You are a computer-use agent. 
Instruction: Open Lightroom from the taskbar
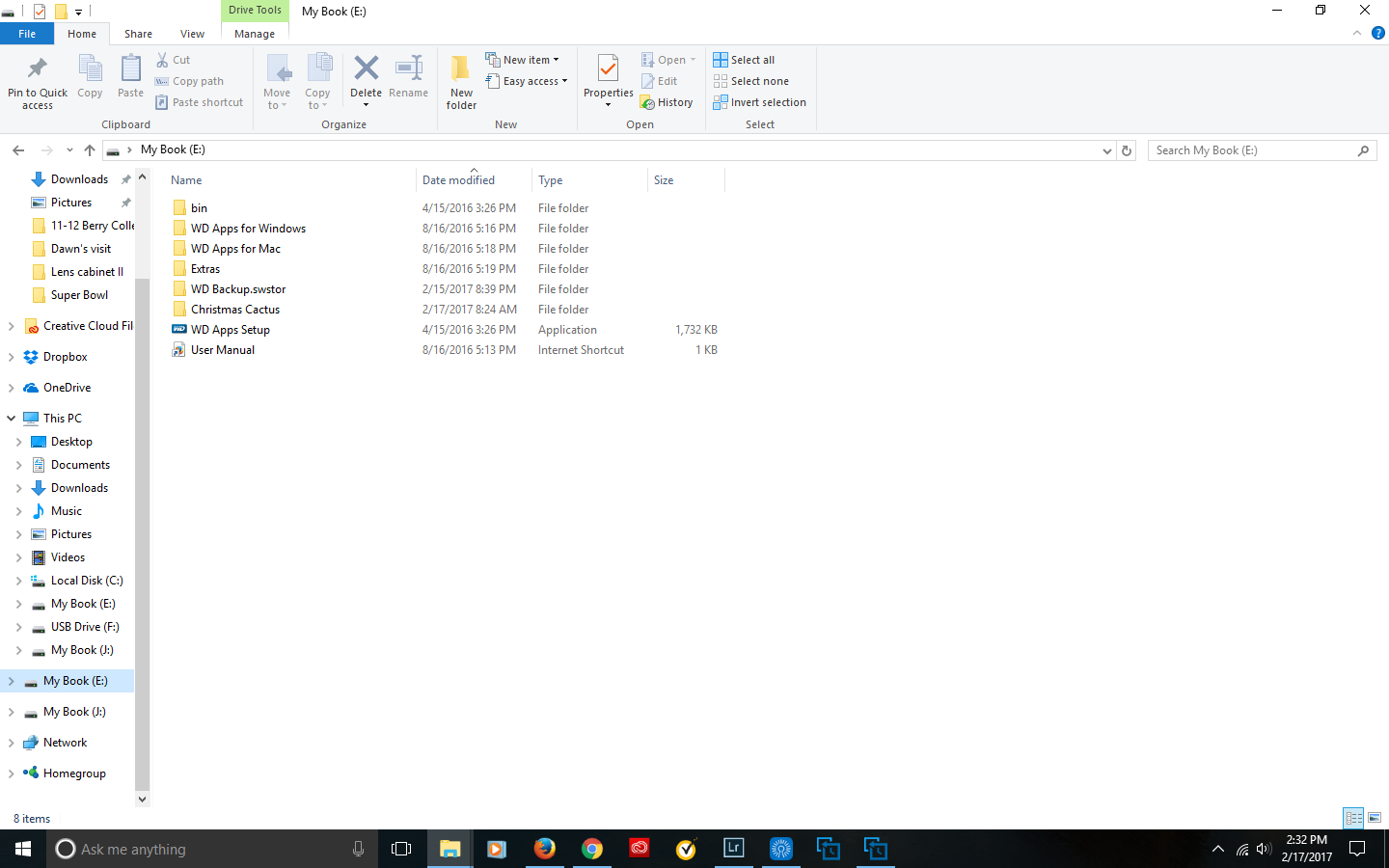pos(734,849)
